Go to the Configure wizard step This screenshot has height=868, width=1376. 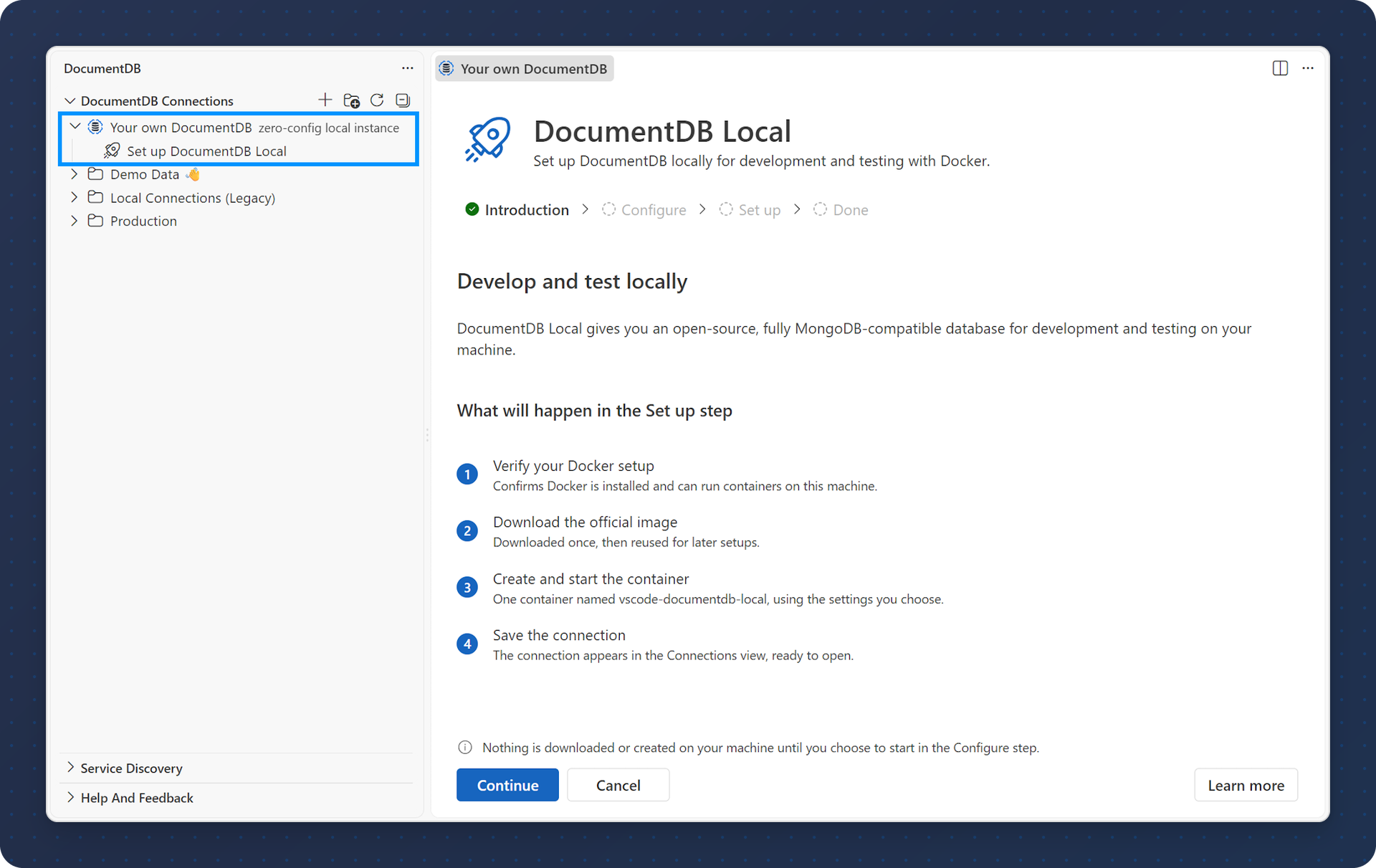click(644, 209)
